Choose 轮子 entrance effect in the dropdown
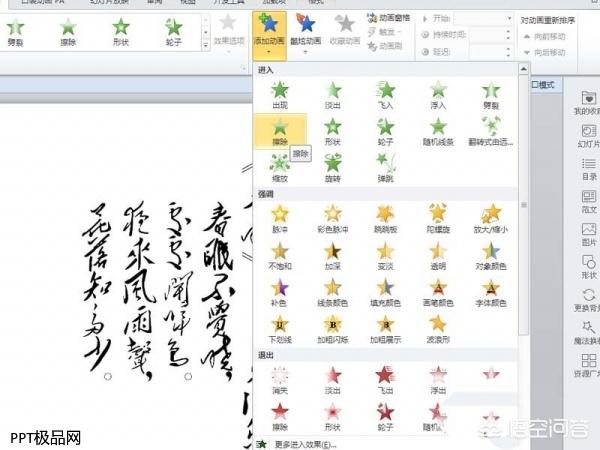 pos(385,132)
